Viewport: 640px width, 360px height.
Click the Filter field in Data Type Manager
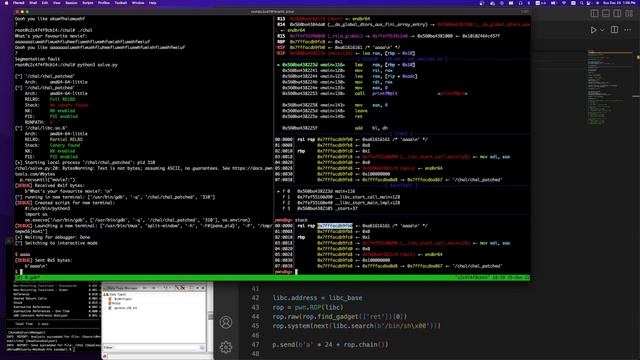(x=156, y=348)
